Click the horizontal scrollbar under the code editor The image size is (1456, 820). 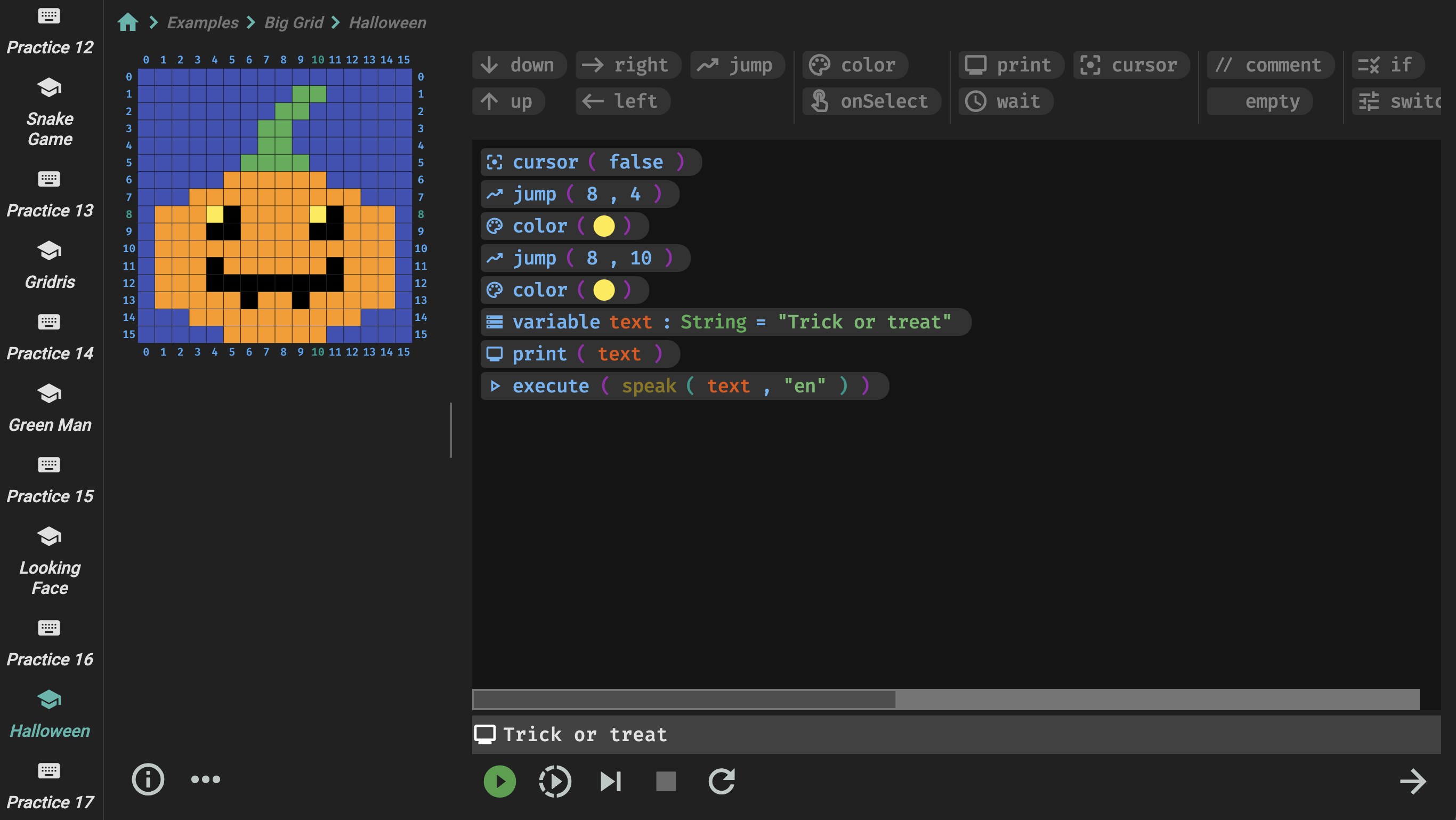[x=684, y=700]
